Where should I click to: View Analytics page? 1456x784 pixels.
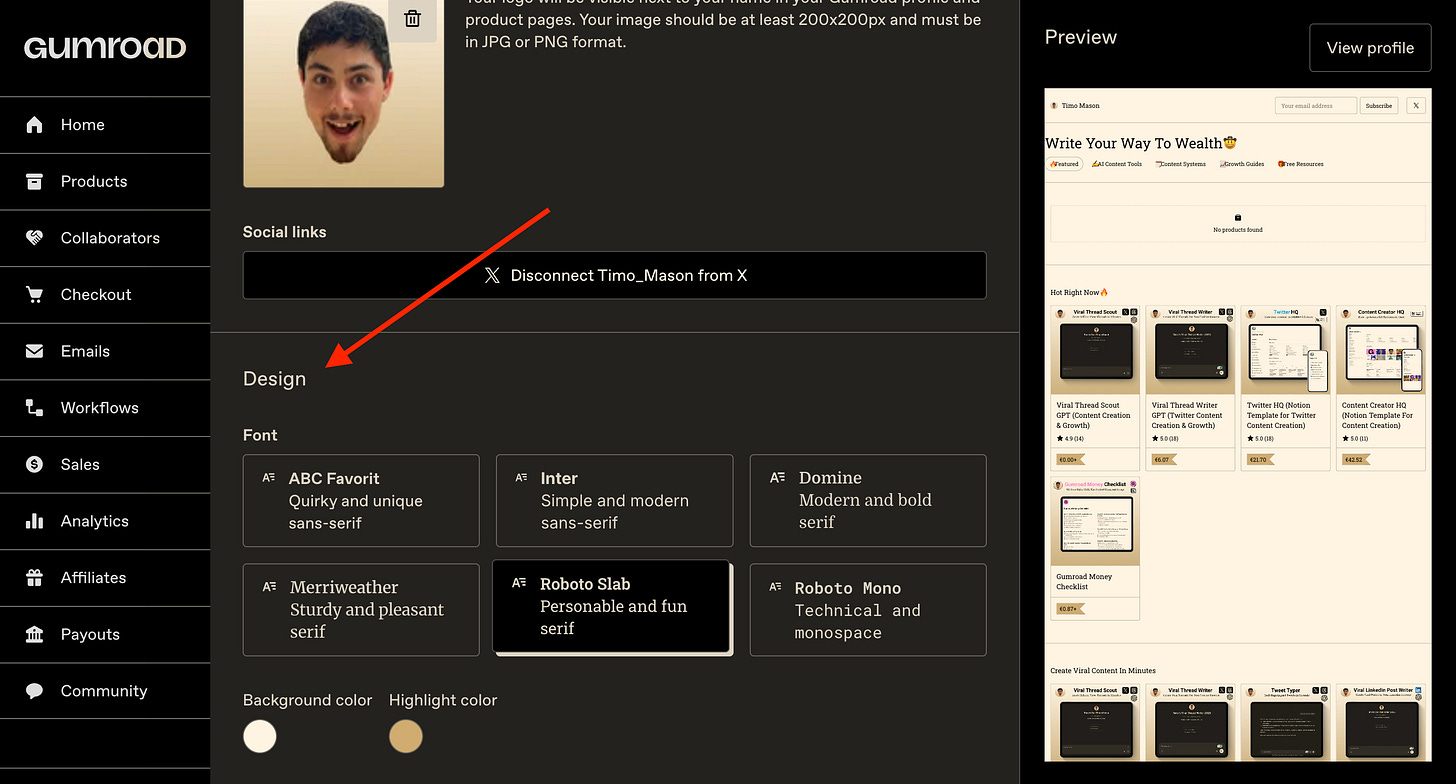105,521
